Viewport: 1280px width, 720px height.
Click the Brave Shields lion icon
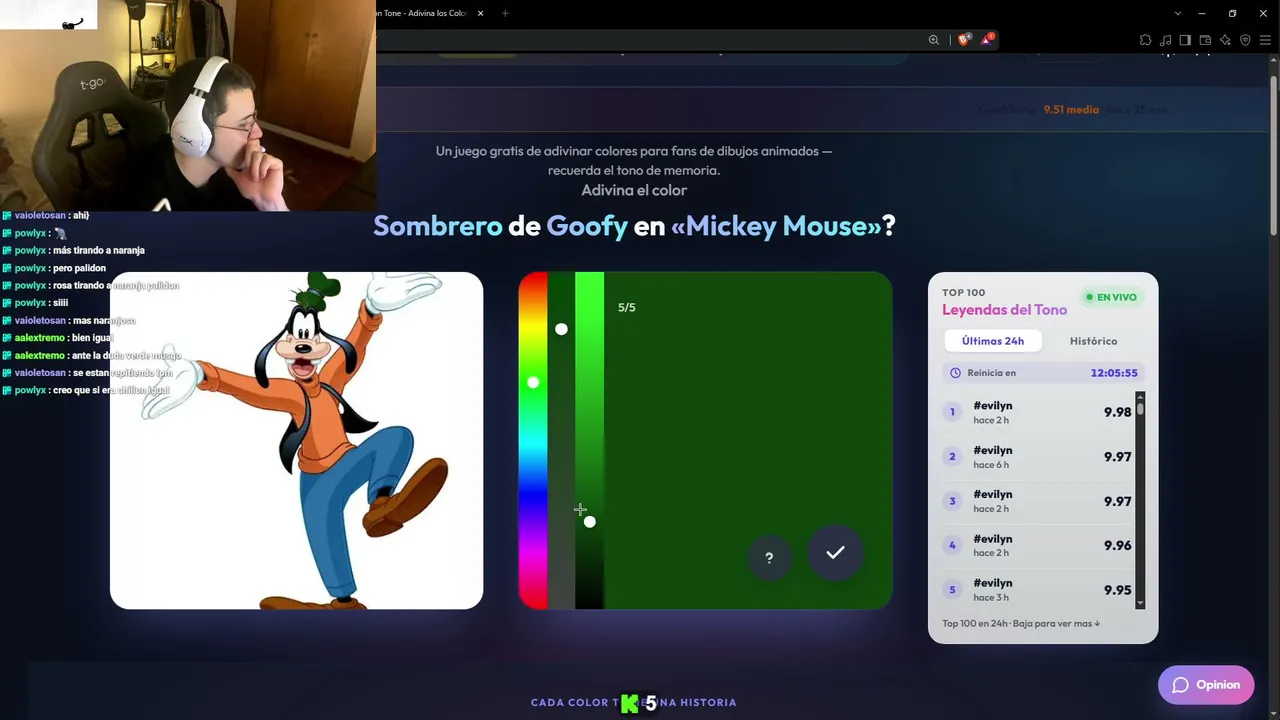click(x=964, y=40)
